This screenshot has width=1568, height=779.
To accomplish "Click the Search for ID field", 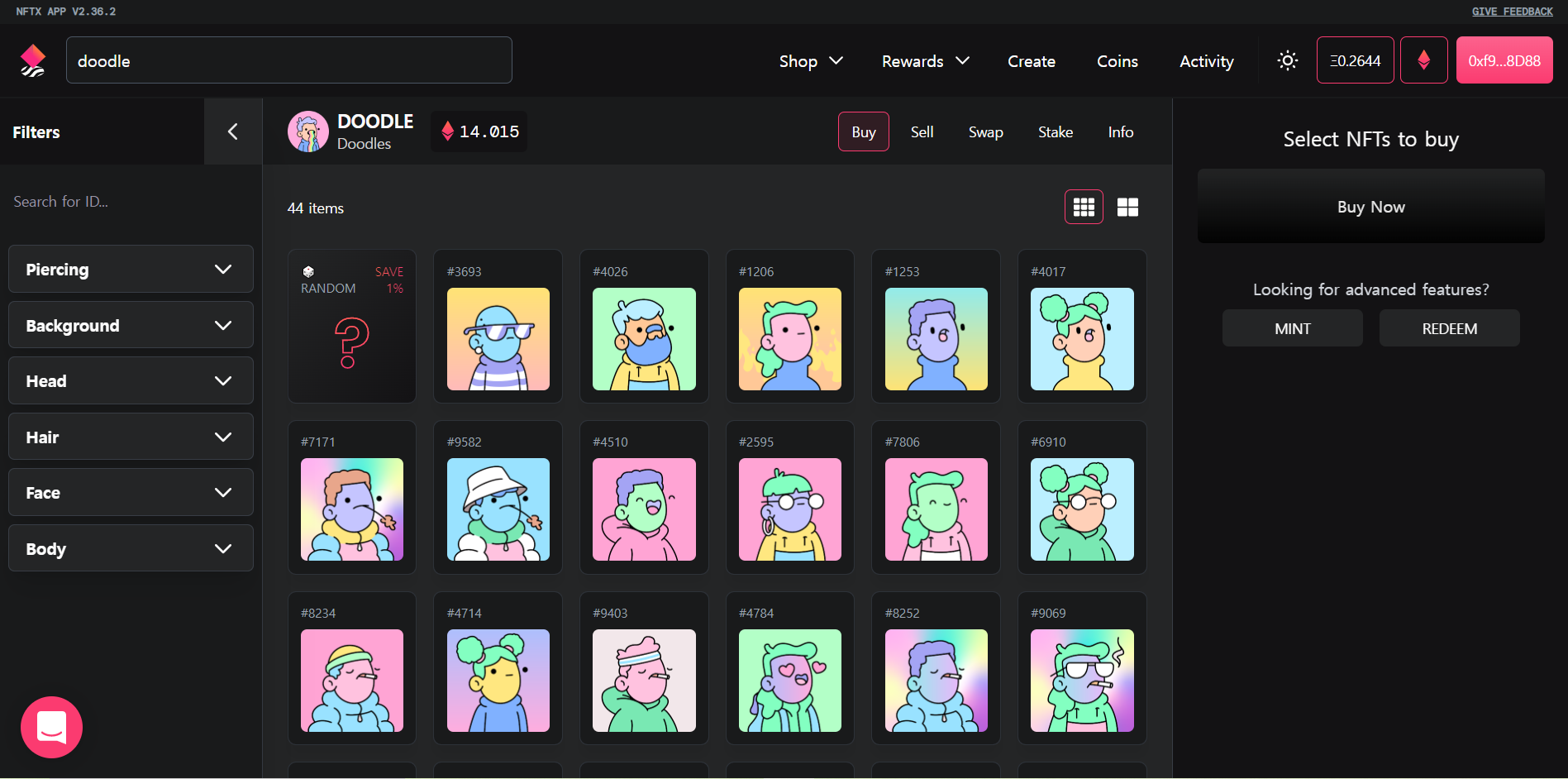I will [131, 202].
